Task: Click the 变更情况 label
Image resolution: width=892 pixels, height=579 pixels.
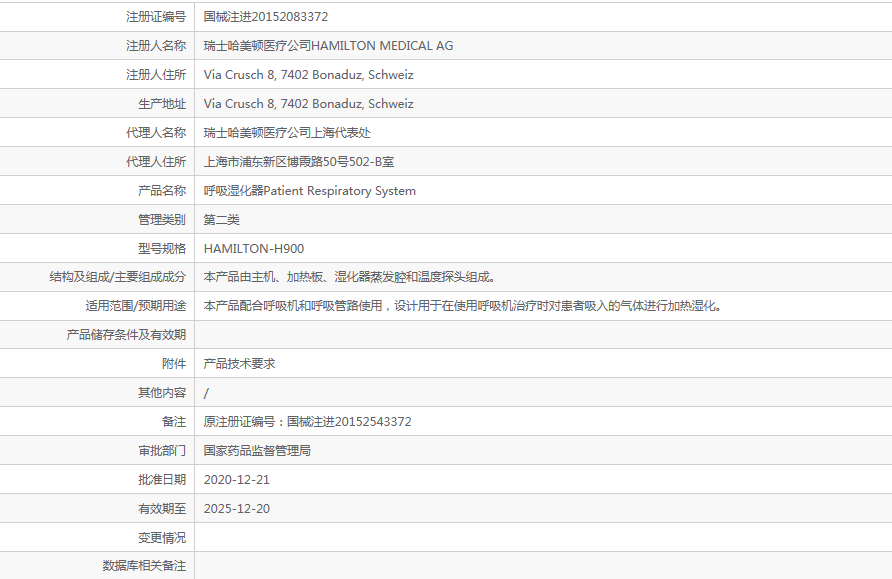Action: click(162, 538)
